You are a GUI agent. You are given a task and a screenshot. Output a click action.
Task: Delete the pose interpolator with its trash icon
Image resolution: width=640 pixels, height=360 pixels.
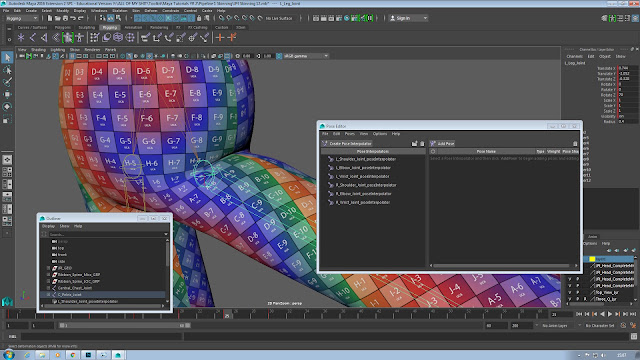(x=422, y=144)
